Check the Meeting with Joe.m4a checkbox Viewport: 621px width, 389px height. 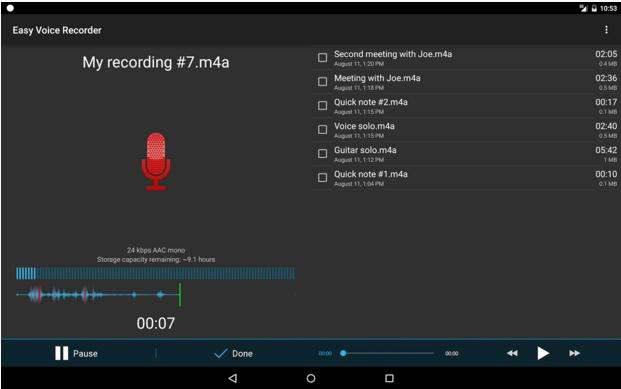[x=322, y=82]
